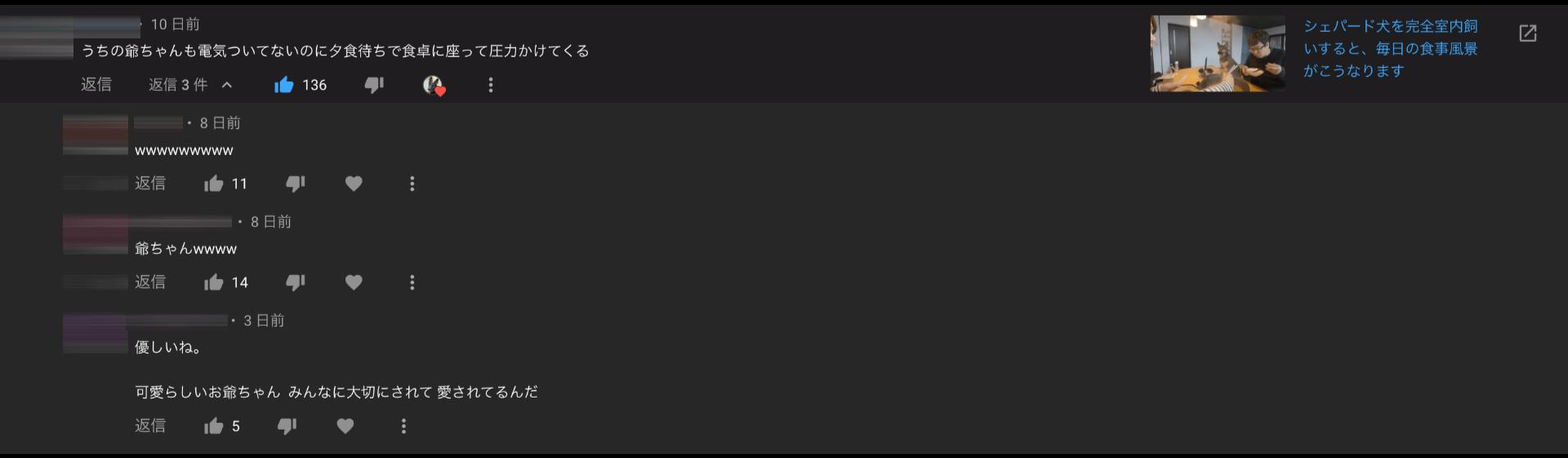The height and width of the screenshot is (458, 1568).
Task: Like the wwwwwwwwww reply
Action: pyautogui.click(x=214, y=184)
